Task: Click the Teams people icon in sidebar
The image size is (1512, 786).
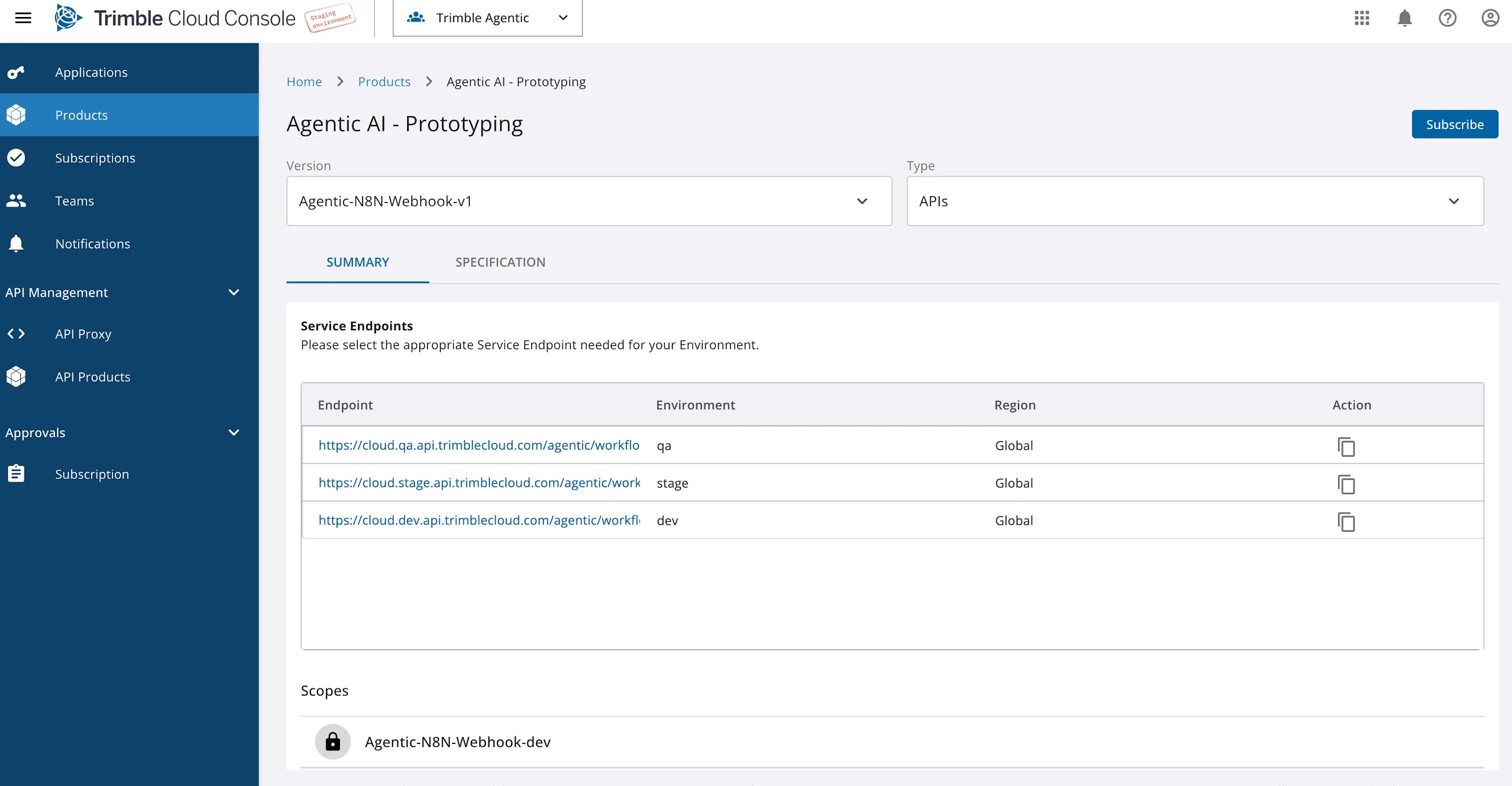Action: (x=16, y=200)
